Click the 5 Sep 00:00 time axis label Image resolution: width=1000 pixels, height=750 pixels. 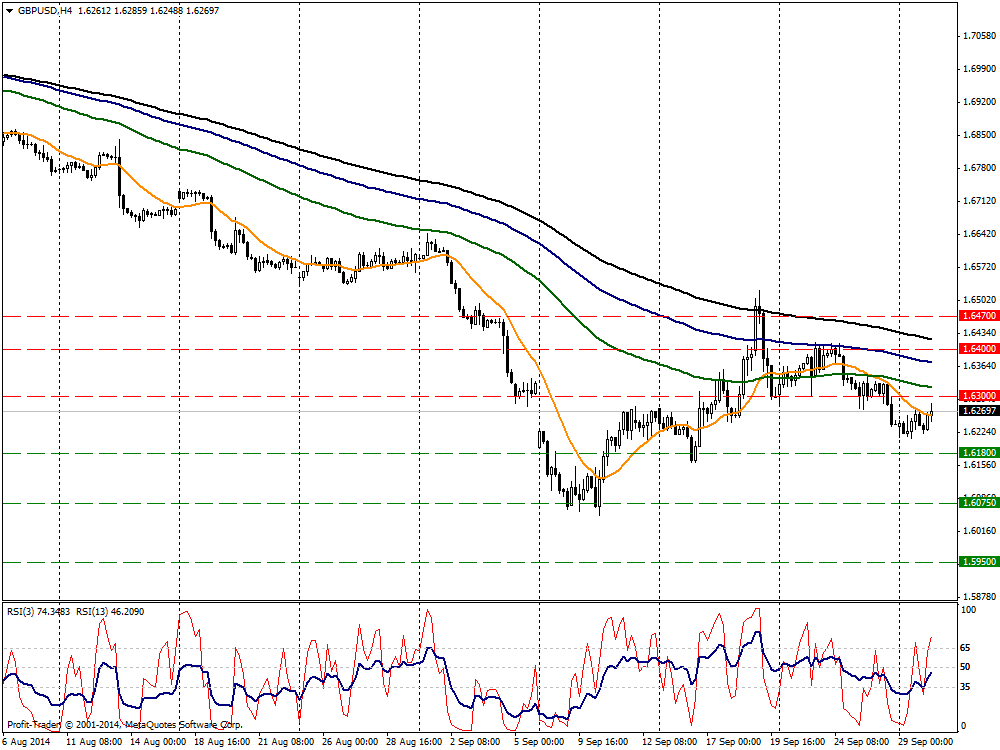(x=539, y=742)
